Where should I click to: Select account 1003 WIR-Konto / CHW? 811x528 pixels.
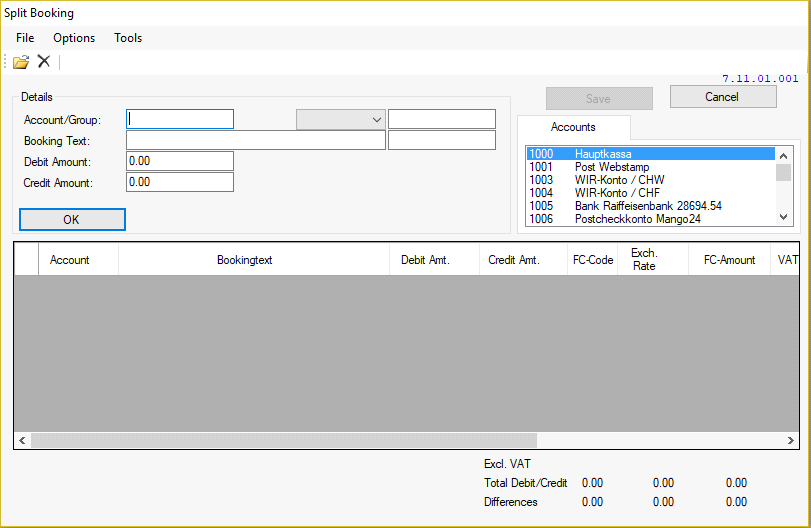(x=651, y=179)
